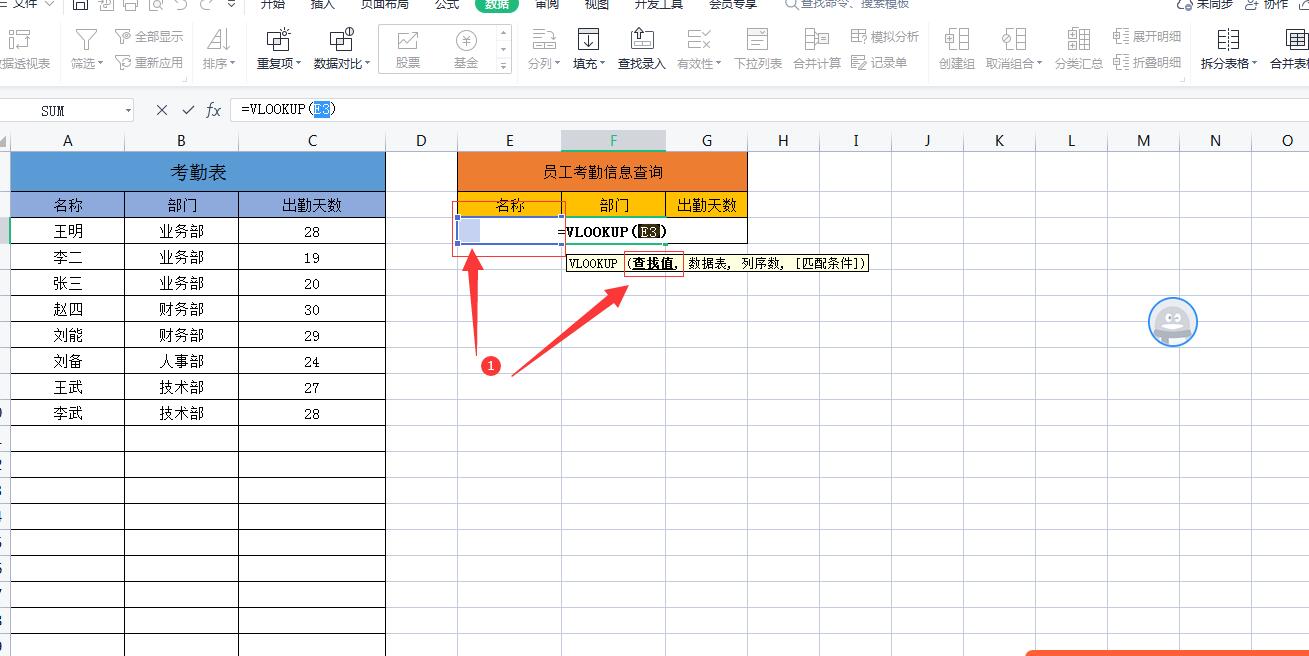This screenshot has height=656, width=1309.
Task: Expand the 重复项 dropdown arrow
Action: 298,64
